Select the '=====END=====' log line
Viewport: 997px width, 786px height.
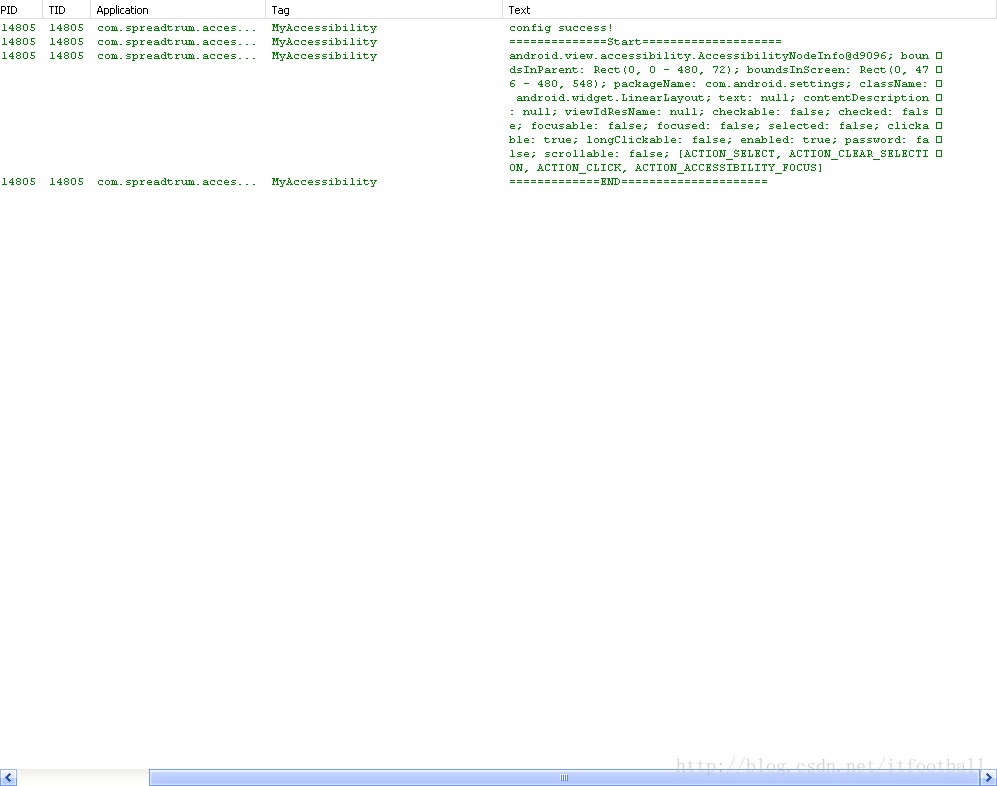click(638, 182)
